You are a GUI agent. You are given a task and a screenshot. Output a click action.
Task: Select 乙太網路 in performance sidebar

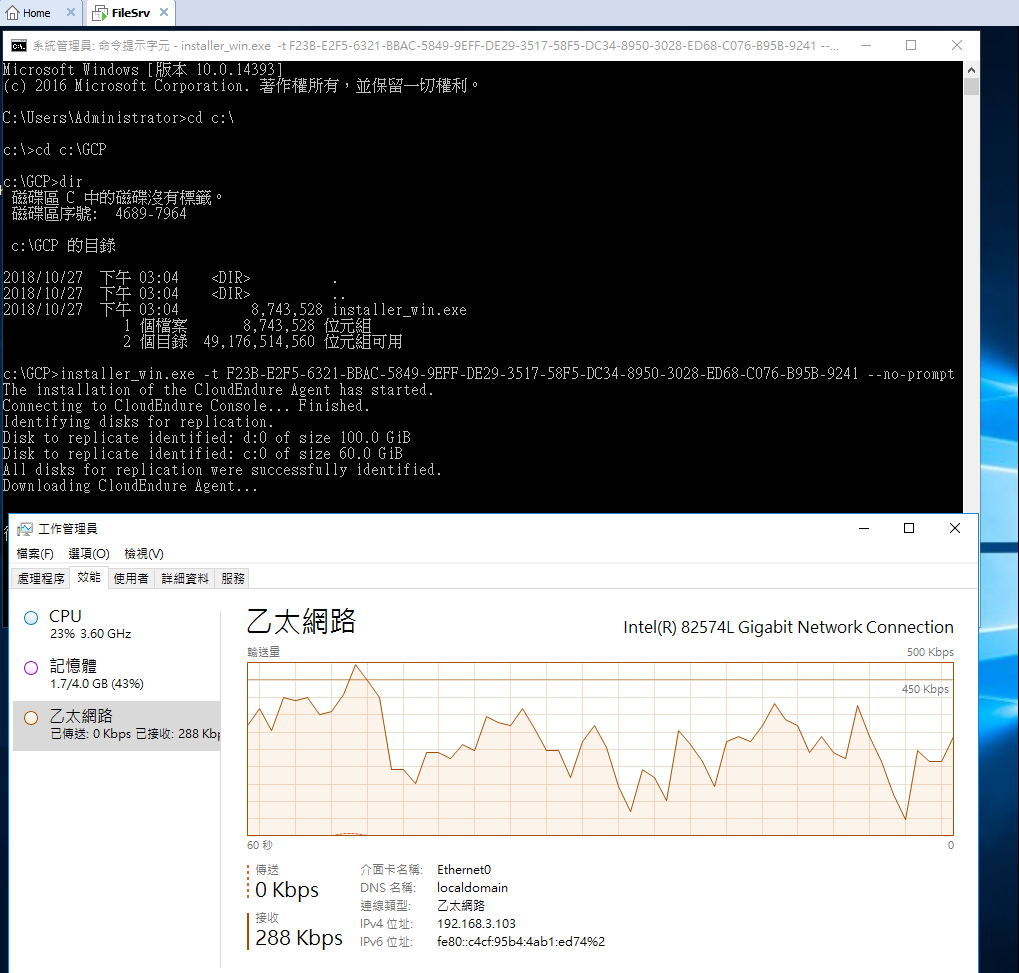117,725
